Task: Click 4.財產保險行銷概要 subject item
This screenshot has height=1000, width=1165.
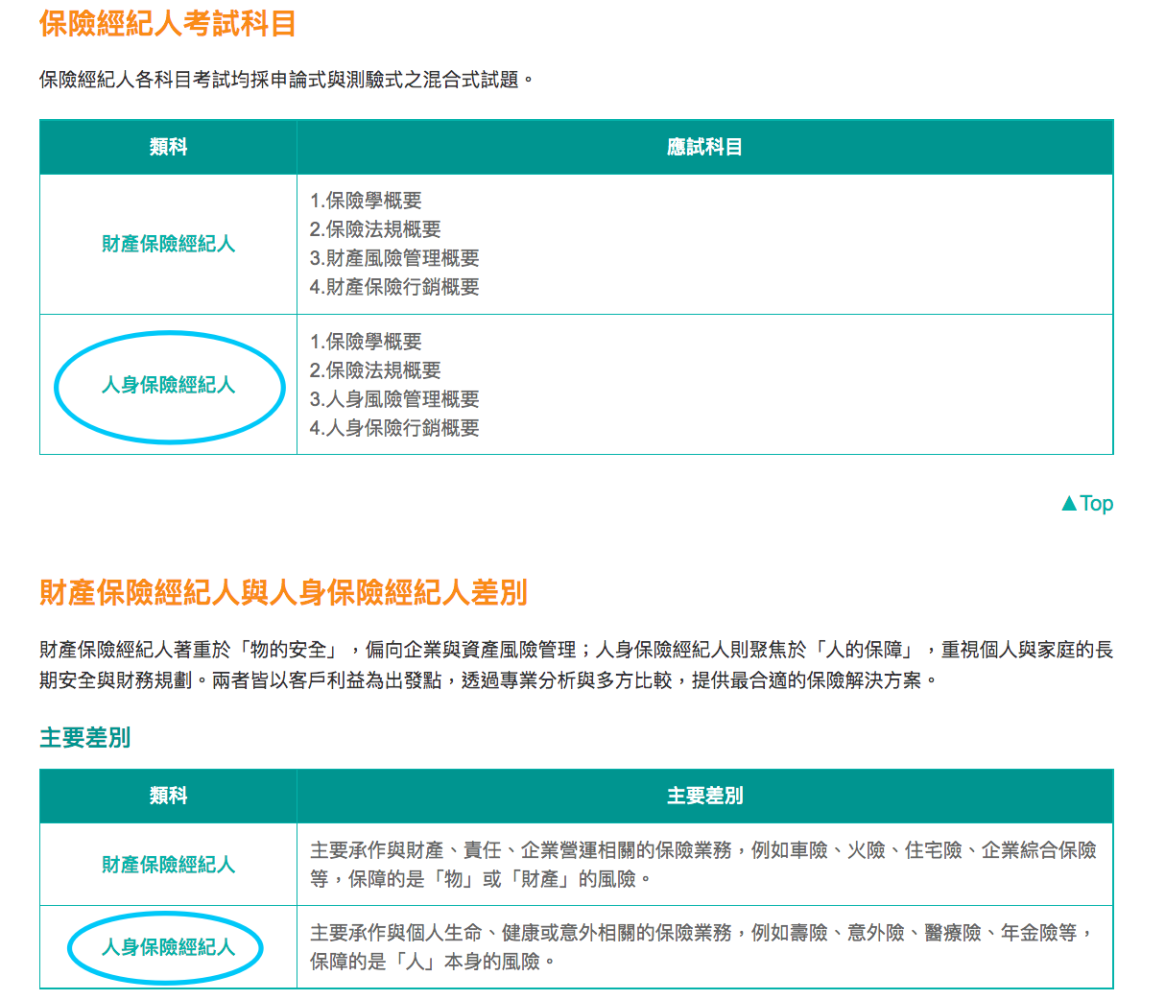Action: pyautogui.click(x=395, y=287)
